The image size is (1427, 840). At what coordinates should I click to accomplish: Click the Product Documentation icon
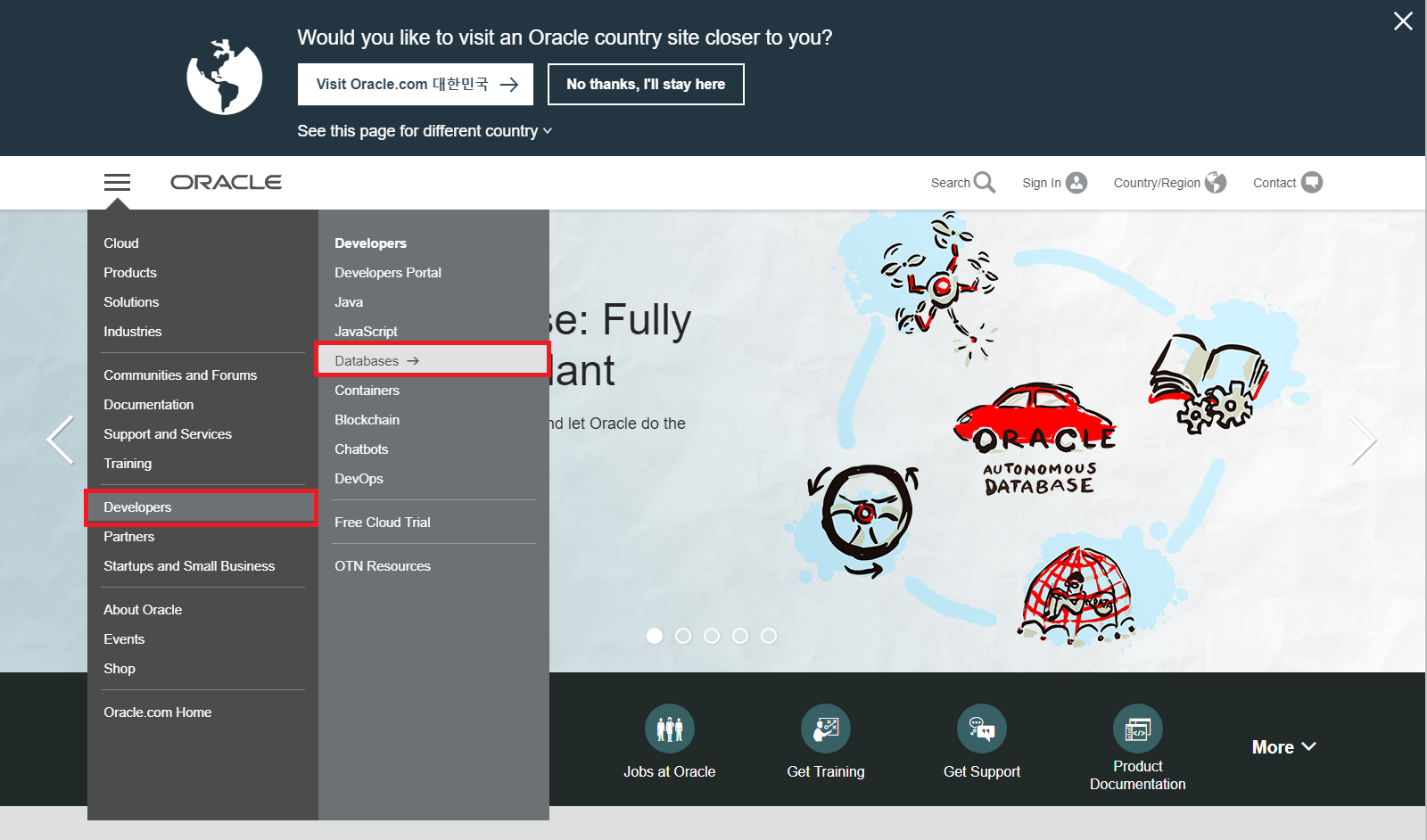(x=1138, y=729)
